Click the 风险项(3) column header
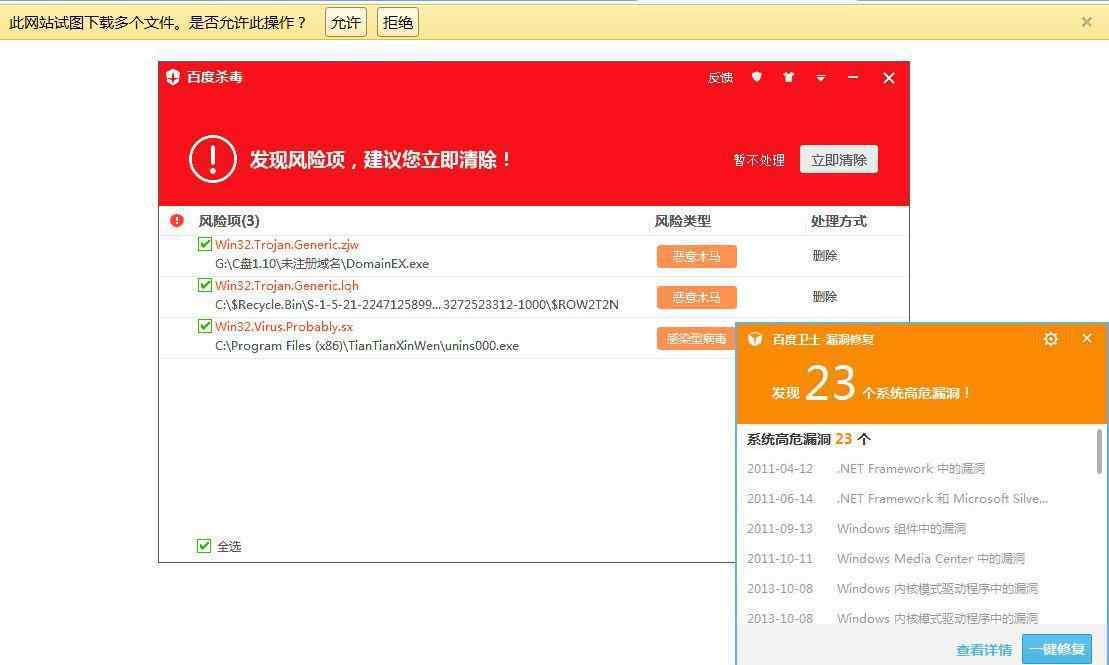 [x=229, y=221]
